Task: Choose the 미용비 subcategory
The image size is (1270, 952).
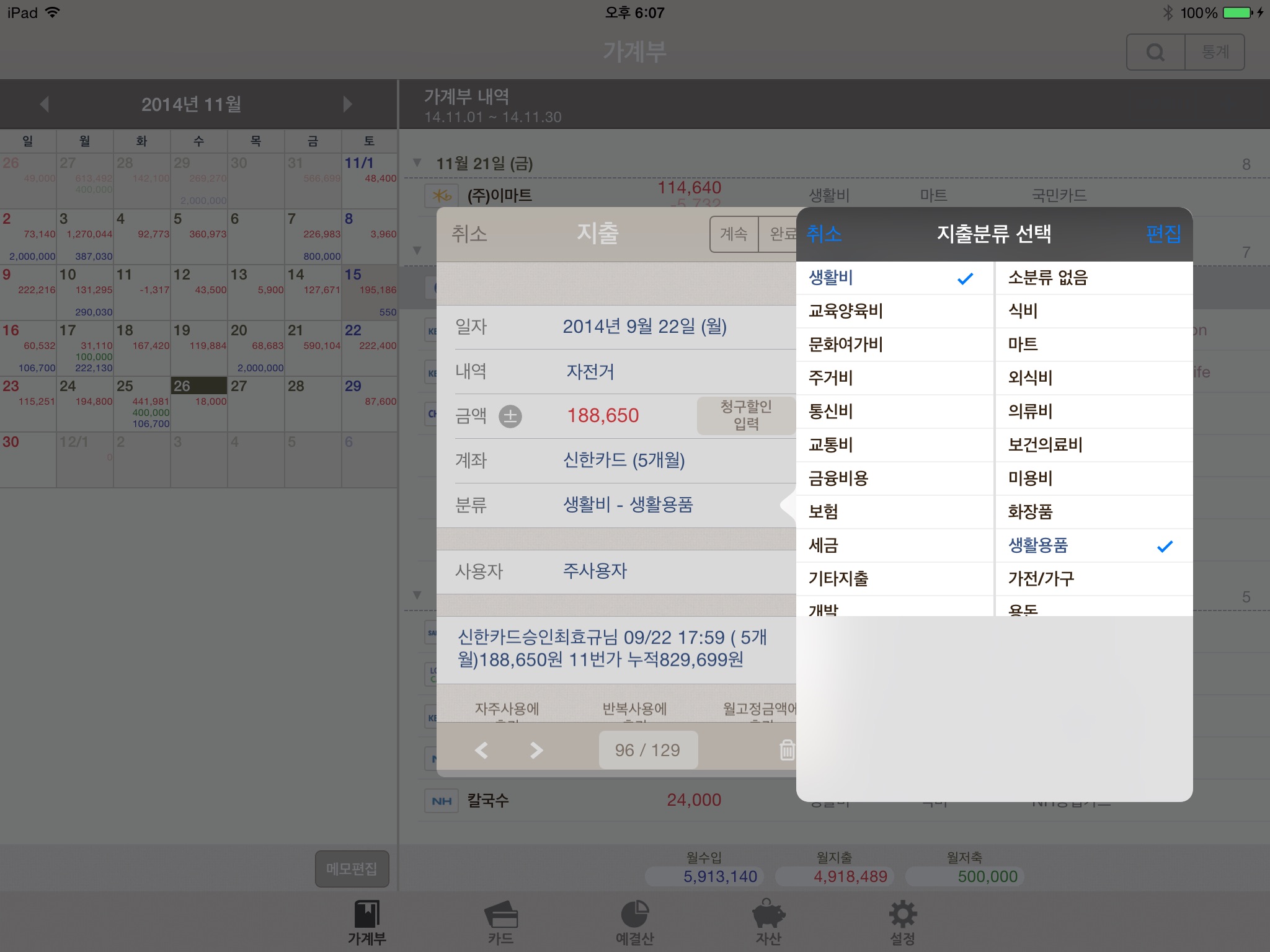Action: click(1094, 478)
